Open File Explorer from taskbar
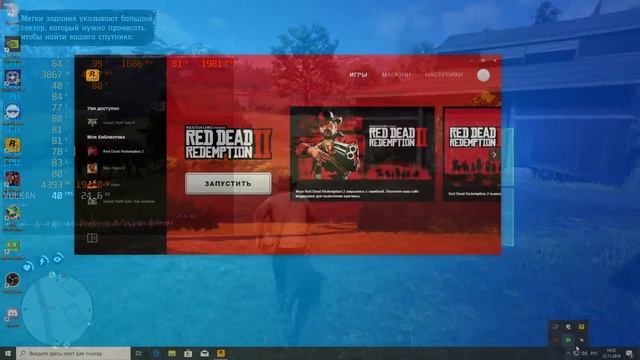This screenshot has width=640, height=360. pyautogui.click(x=172, y=353)
